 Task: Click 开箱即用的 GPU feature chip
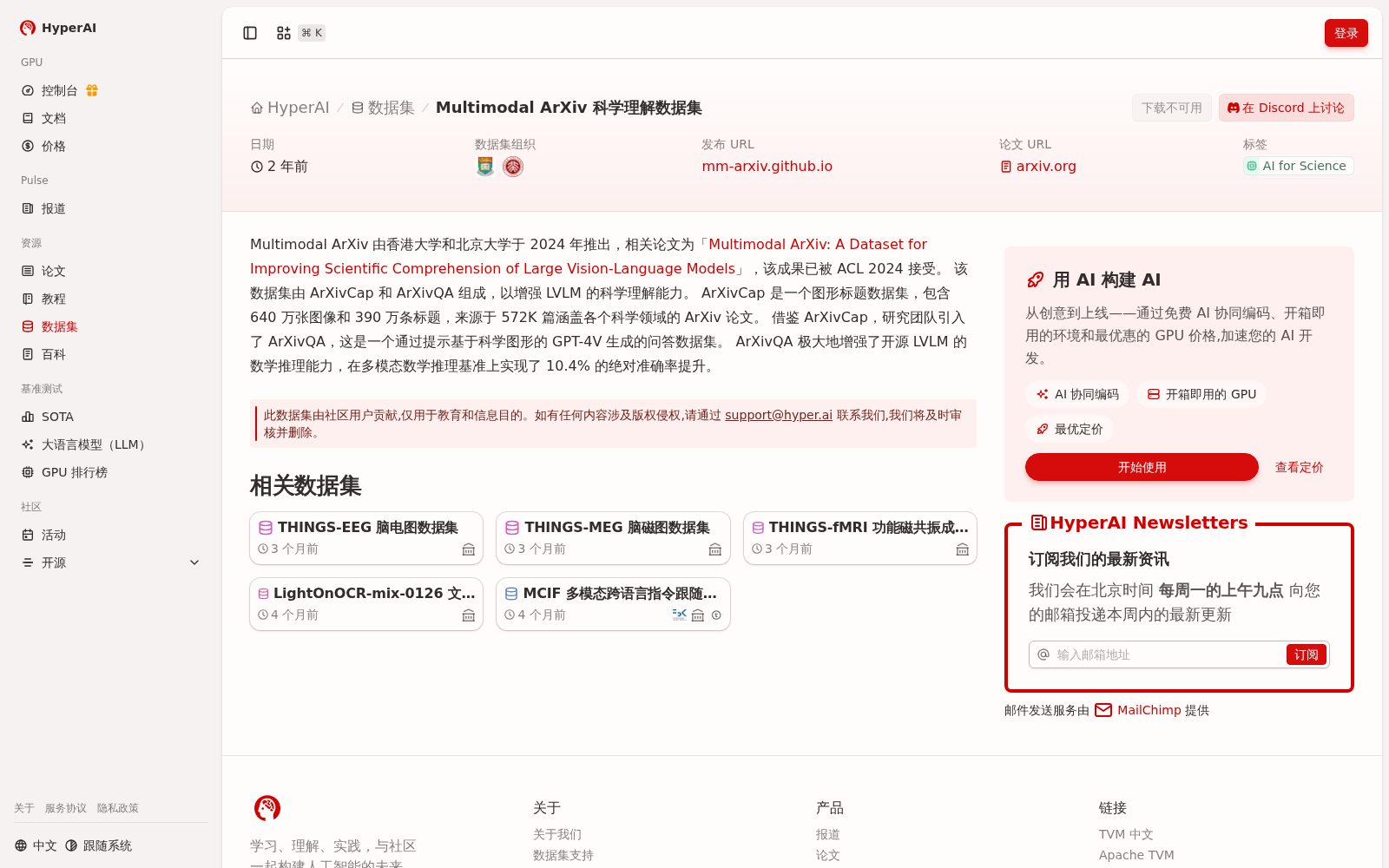1201,394
